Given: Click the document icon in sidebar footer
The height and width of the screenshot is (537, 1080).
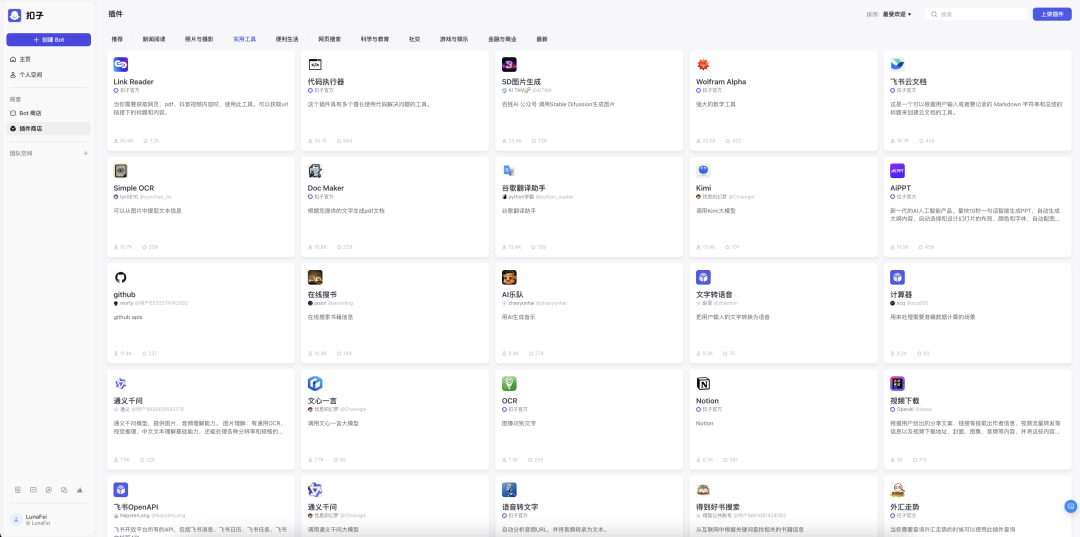Looking at the screenshot, I should point(18,490).
